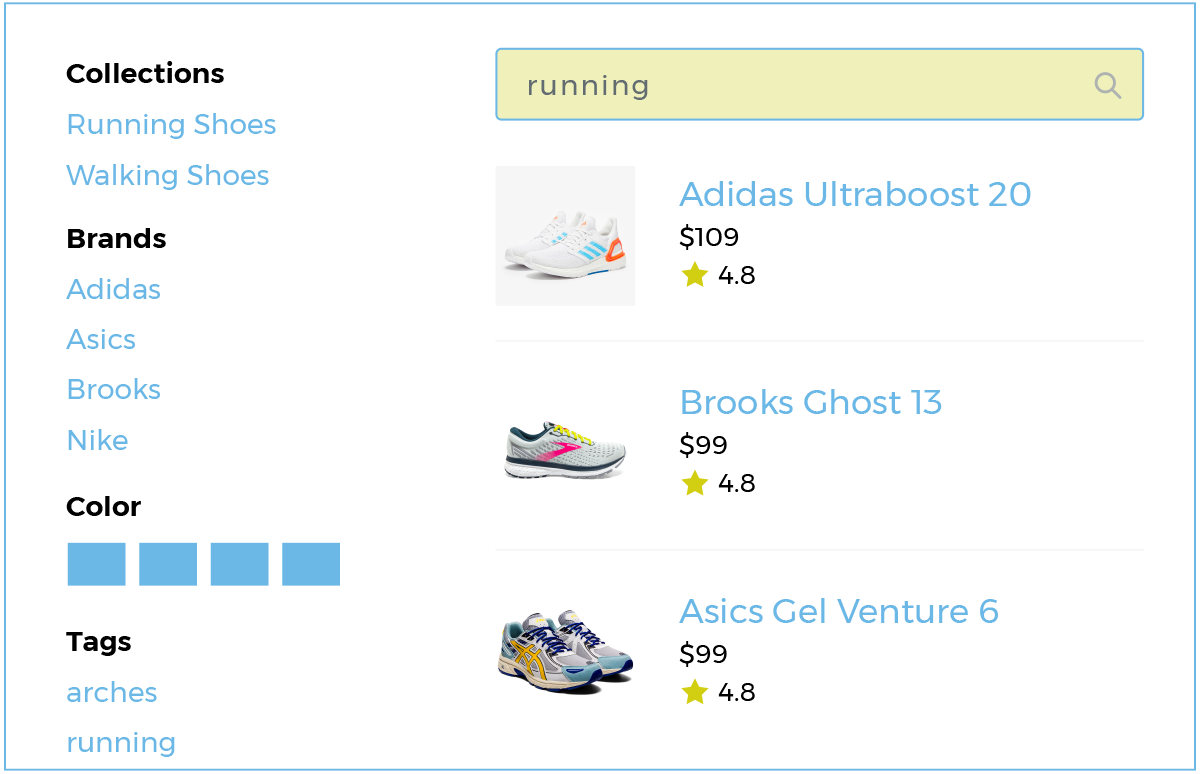The height and width of the screenshot is (774, 1200).
Task: Pick the fourth color swatch filter
Action: click(311, 564)
